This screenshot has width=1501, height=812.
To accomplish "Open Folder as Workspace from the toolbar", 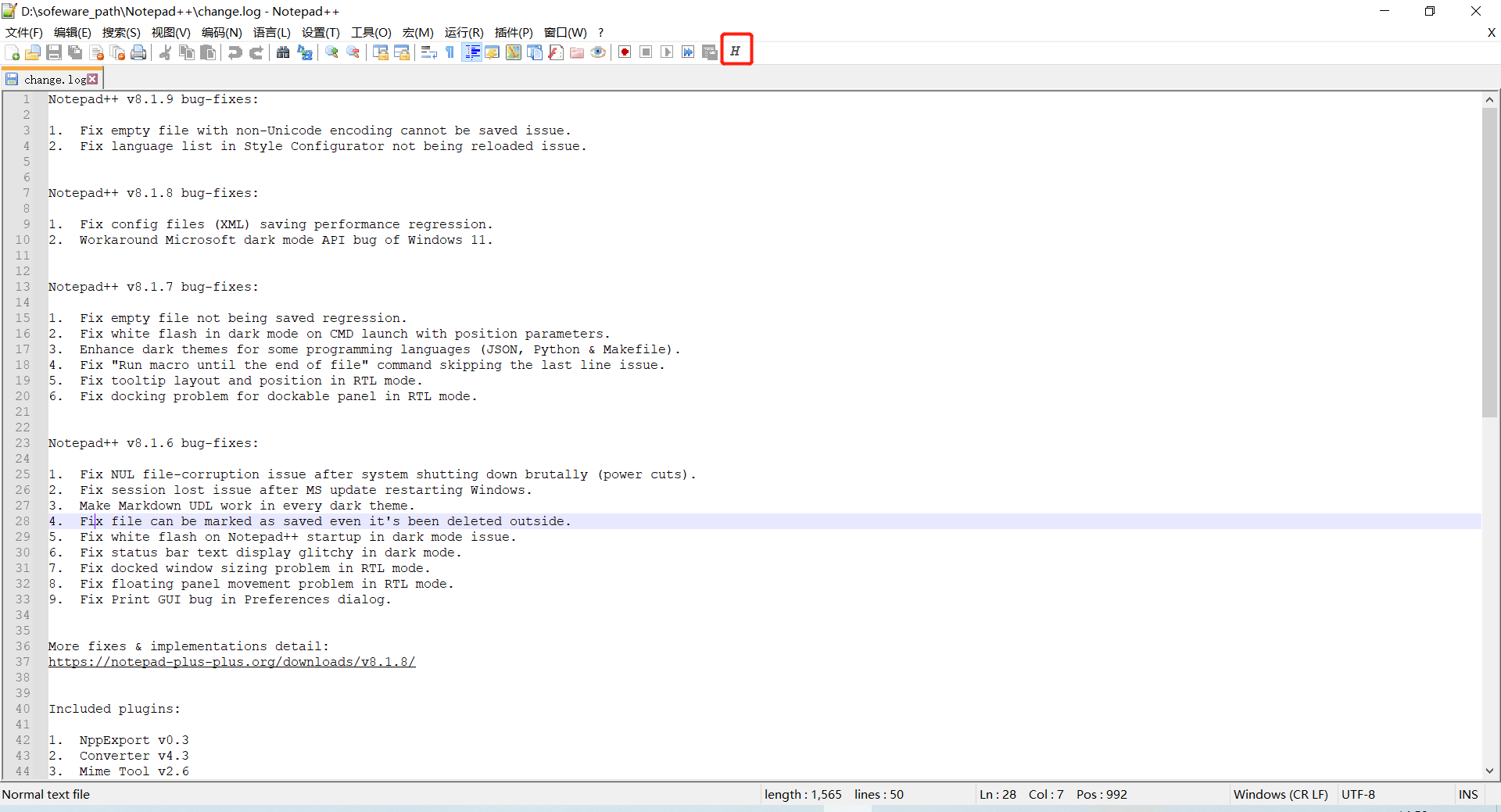I will (x=577, y=52).
